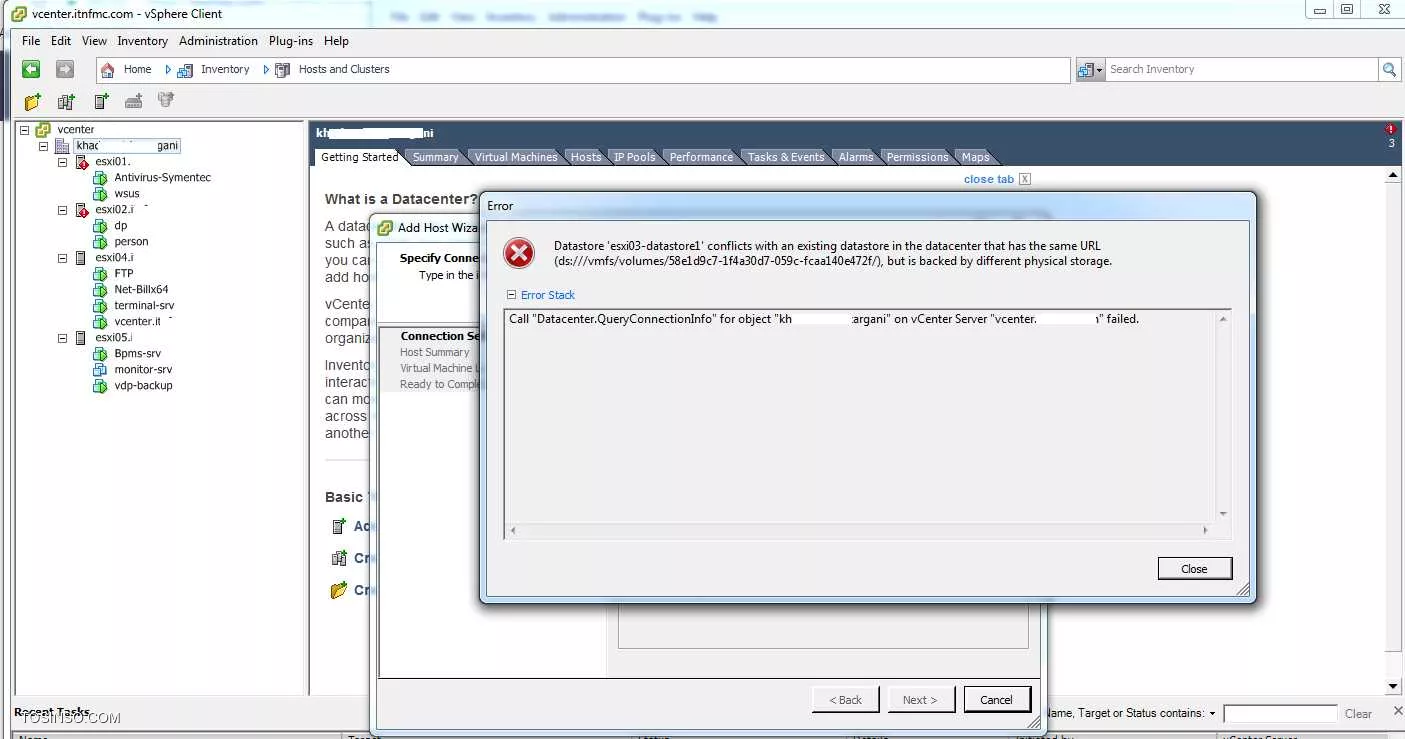Click the Home house icon in breadcrumb
1405x739 pixels.
tap(108, 69)
